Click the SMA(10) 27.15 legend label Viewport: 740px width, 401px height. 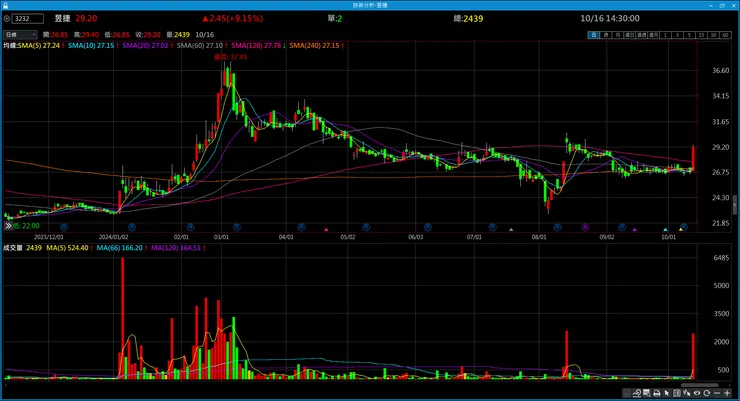[x=91, y=46]
